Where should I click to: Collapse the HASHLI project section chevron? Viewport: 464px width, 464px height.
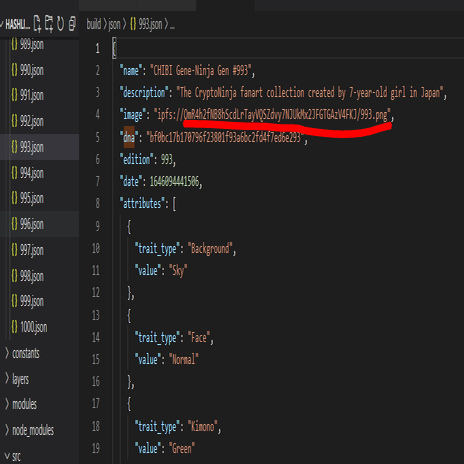pos(2,24)
